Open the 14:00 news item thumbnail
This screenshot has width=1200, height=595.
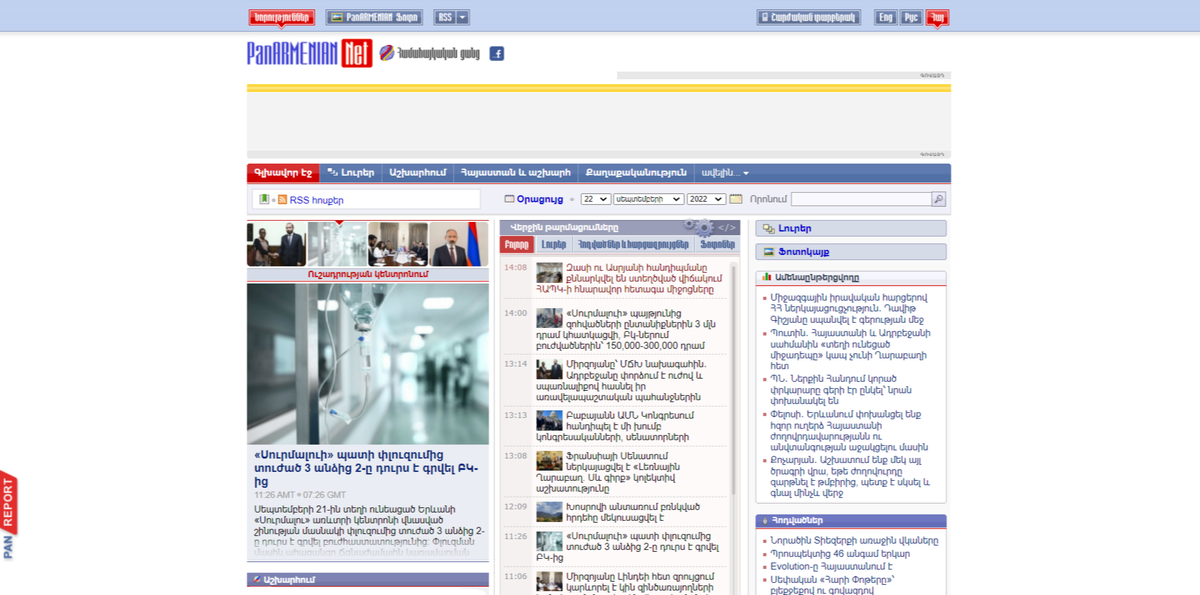(549, 318)
